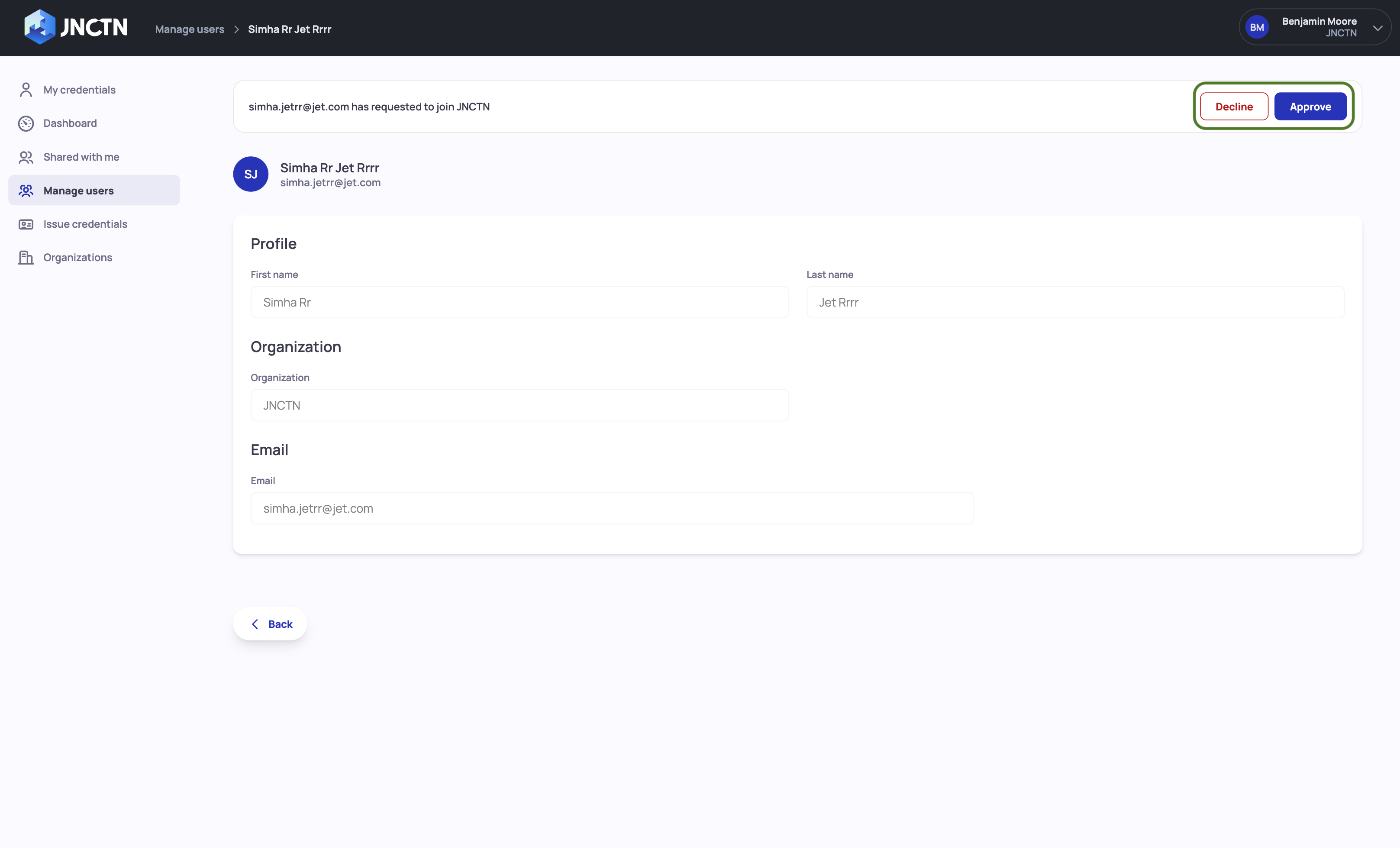Viewport: 1400px width, 853px height.
Task: Go to Manage users breadcrumb
Action: [189, 29]
